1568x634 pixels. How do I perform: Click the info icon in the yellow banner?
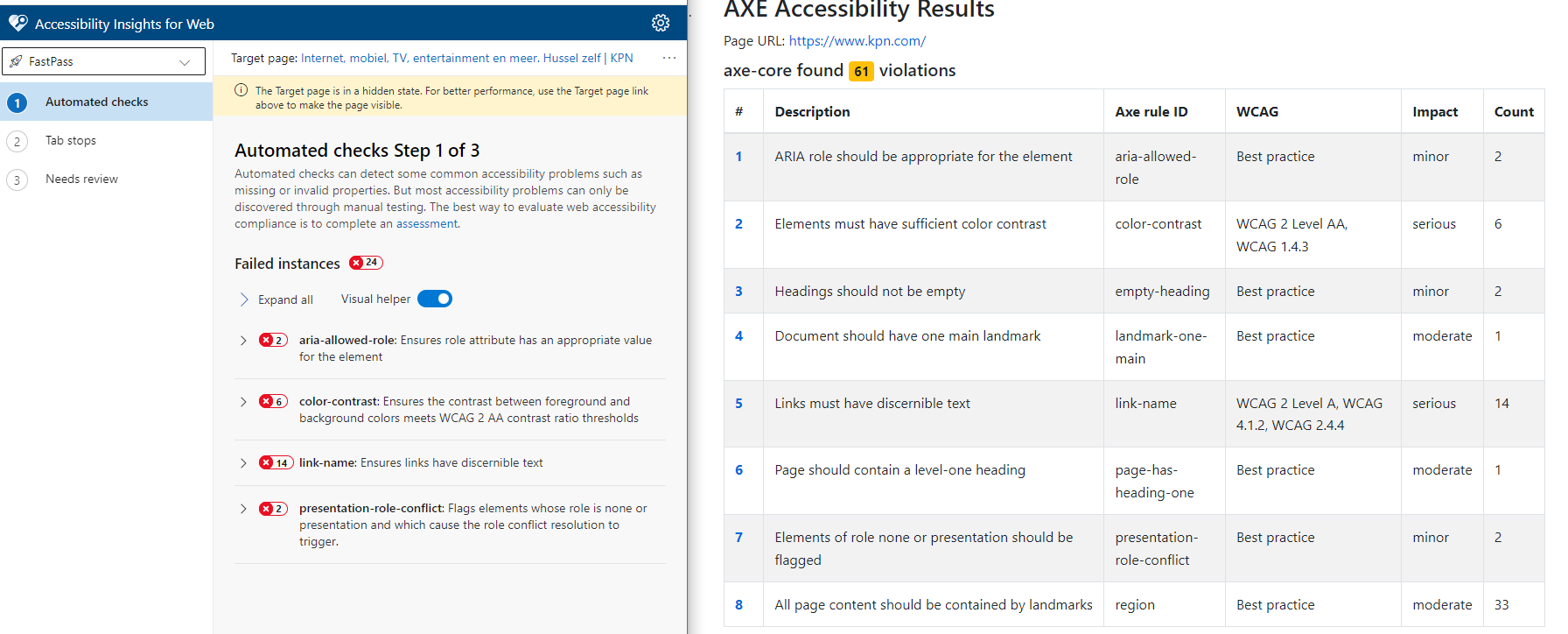coord(241,89)
